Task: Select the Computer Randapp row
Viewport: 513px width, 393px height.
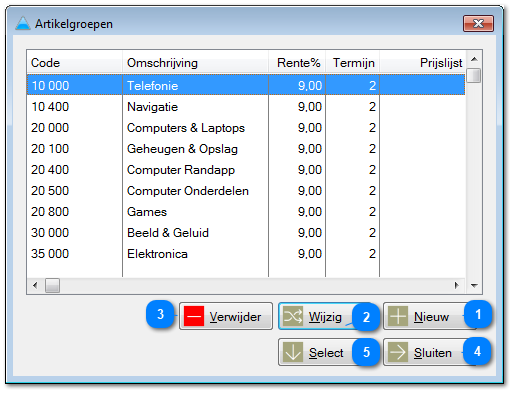Action: (246, 170)
